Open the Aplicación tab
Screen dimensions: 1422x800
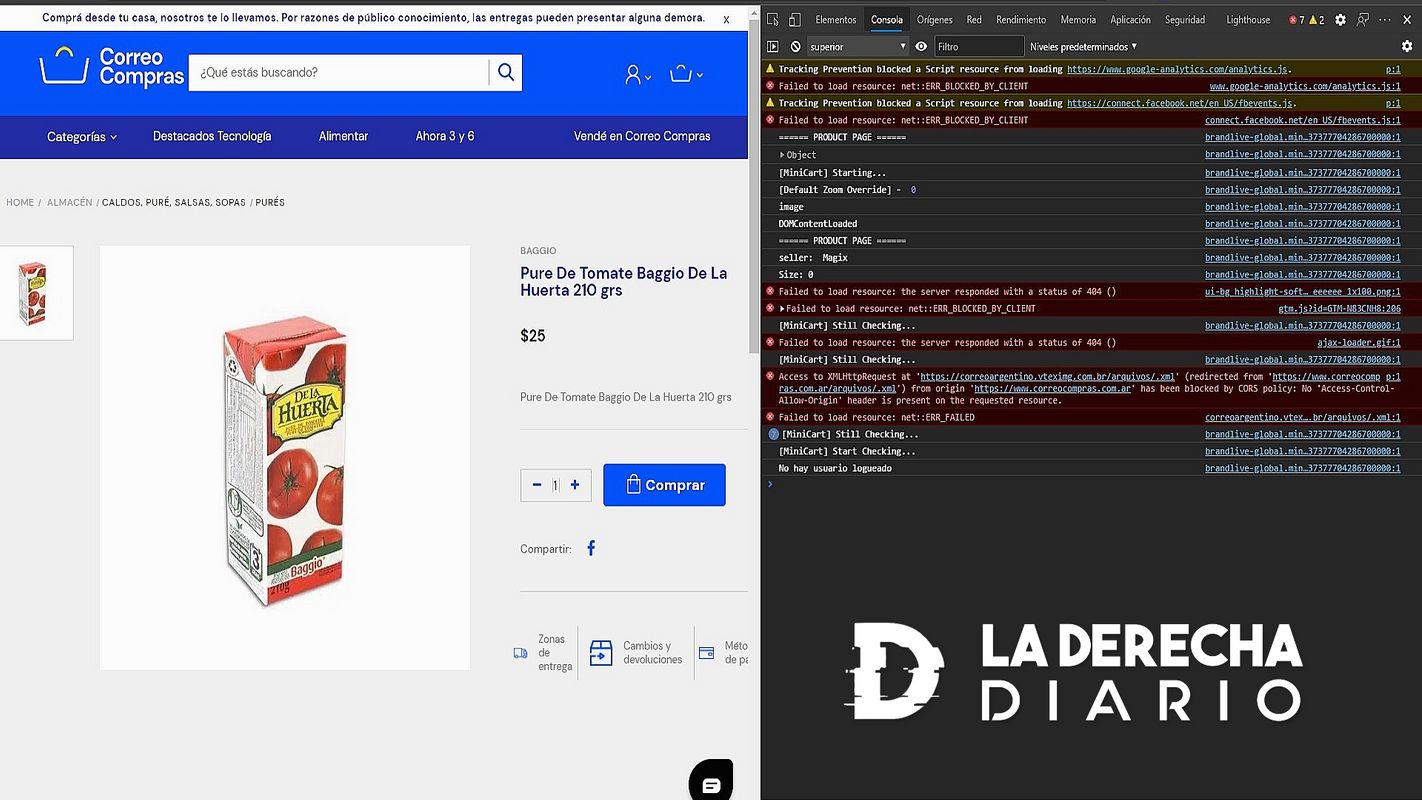(1130, 20)
